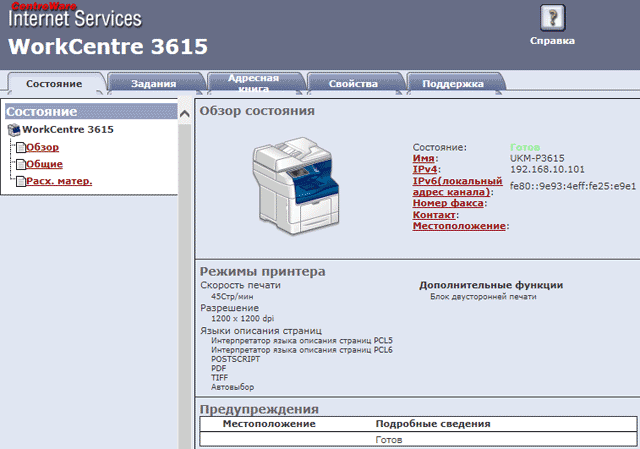640x449 pixels.
Task: Open the Поддержка tab
Action: coord(453,84)
